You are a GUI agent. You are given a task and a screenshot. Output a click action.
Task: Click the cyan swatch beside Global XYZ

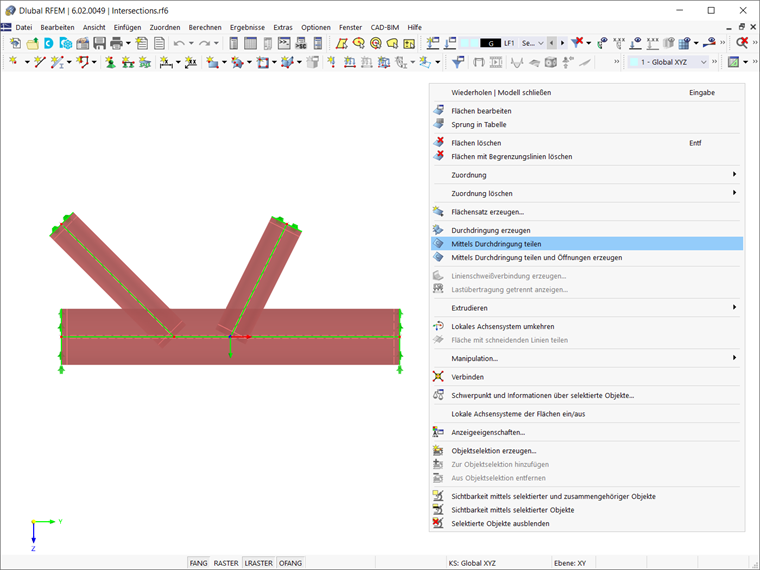(x=633, y=62)
